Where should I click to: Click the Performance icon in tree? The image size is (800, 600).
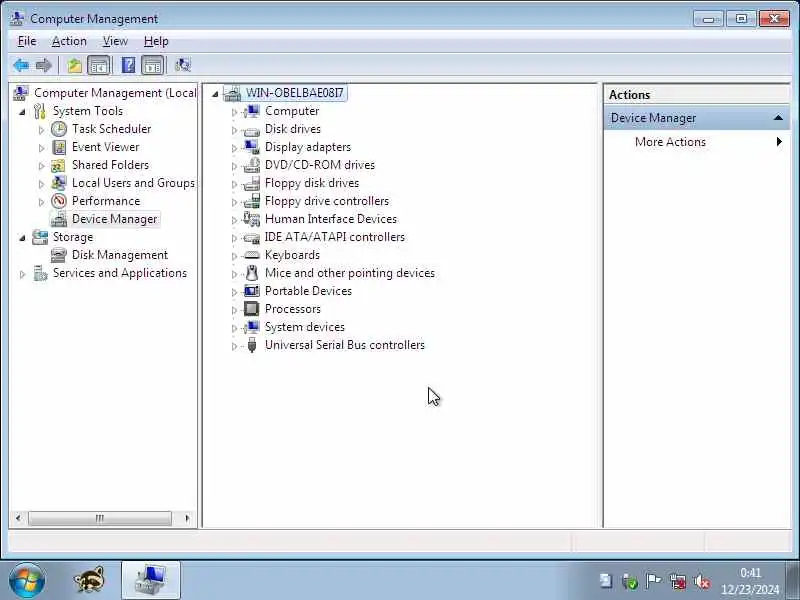(x=59, y=201)
